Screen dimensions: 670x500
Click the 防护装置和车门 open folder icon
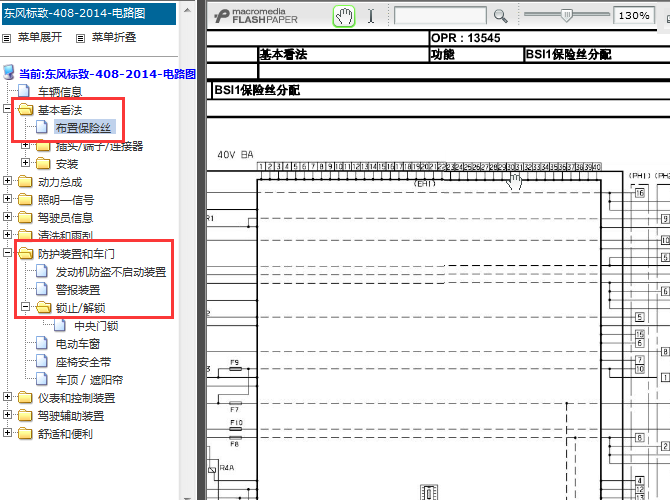(x=25, y=253)
